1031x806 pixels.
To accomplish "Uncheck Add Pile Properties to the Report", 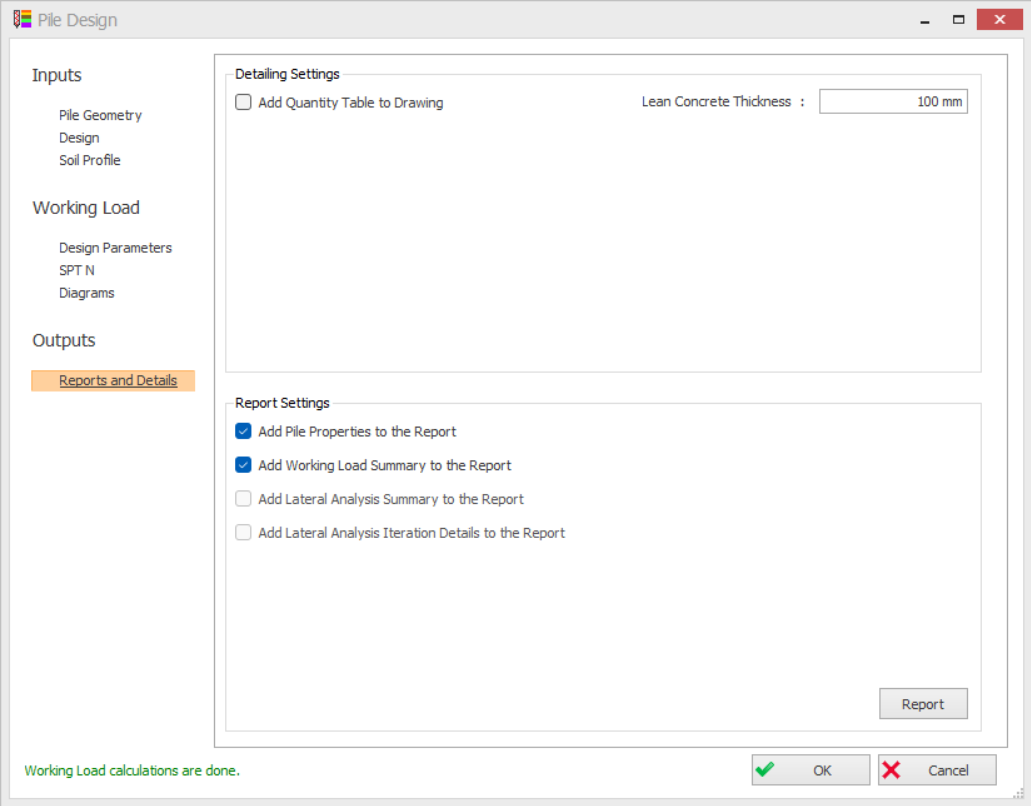I will (x=244, y=432).
